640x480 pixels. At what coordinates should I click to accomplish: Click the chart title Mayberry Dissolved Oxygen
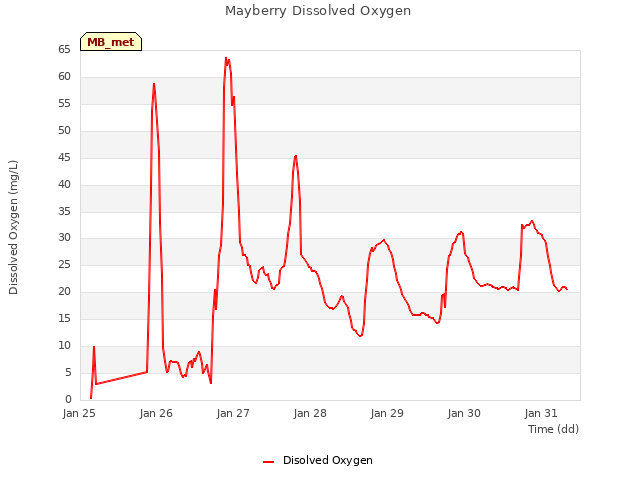click(318, 11)
